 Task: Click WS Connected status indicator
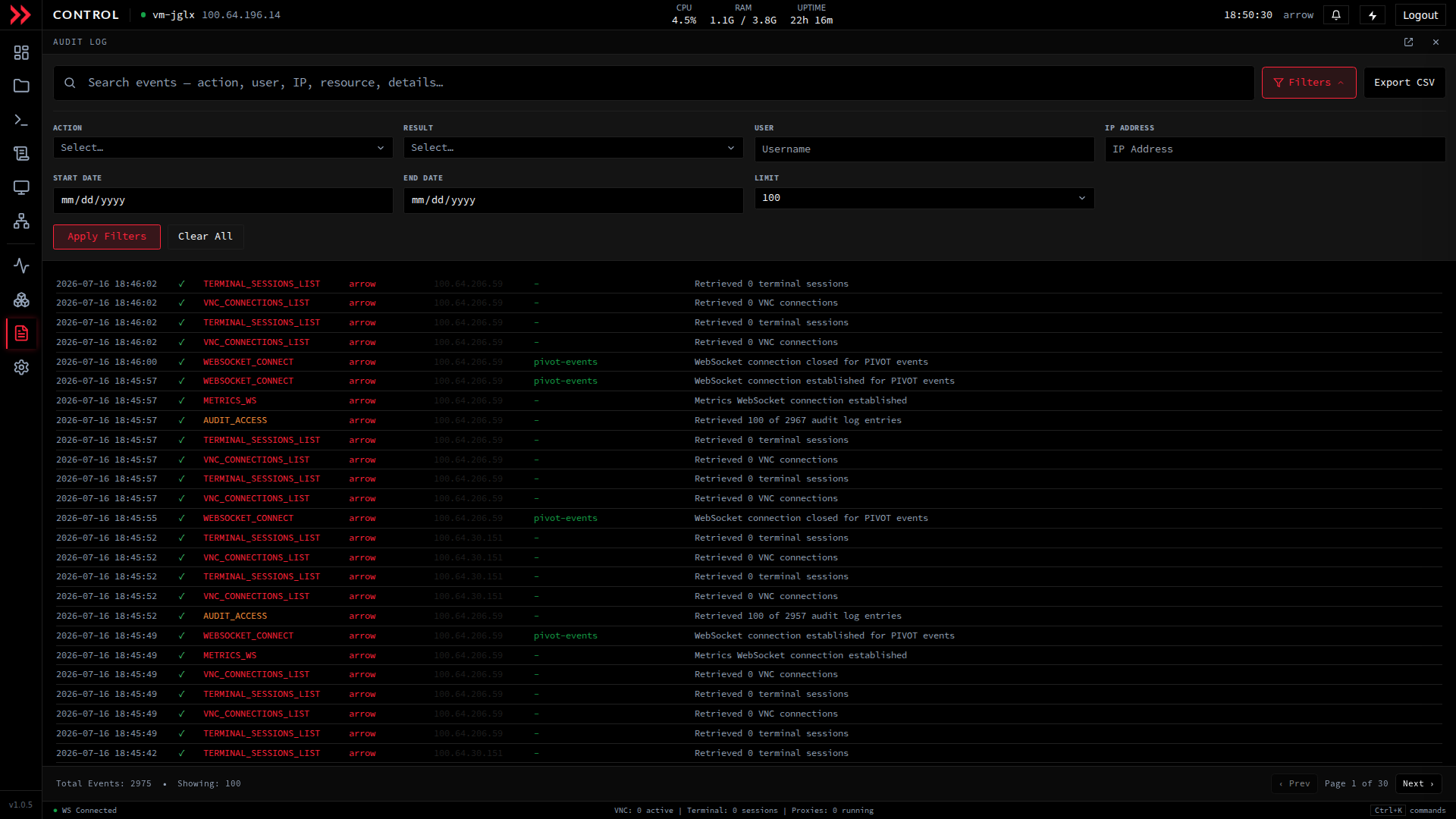pos(85,811)
